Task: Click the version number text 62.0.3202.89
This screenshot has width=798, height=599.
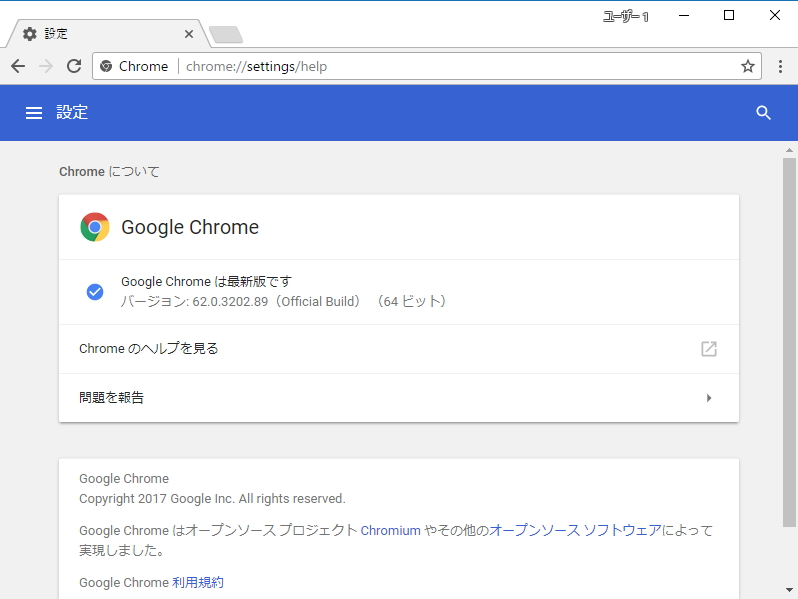Action: [230, 302]
